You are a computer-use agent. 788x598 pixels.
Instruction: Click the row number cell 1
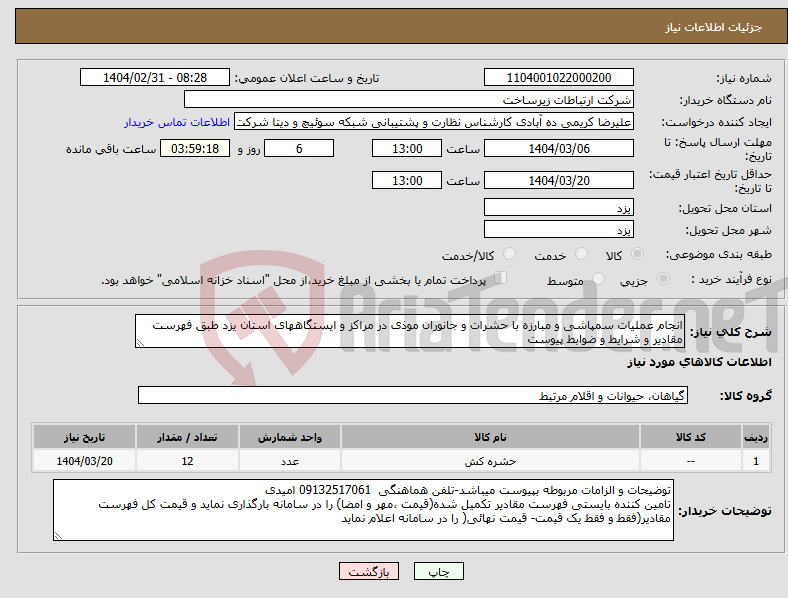click(756, 461)
